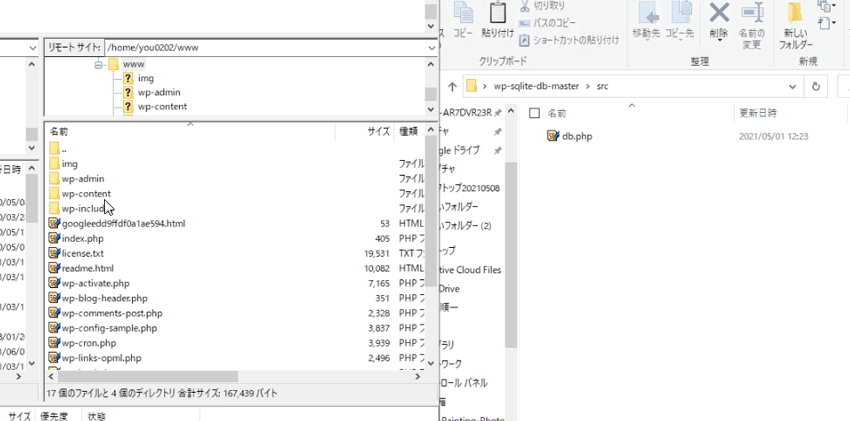Click FileZilla status text showing 167,439 バイト total
The height and width of the screenshot is (421, 850).
click(x=162, y=393)
